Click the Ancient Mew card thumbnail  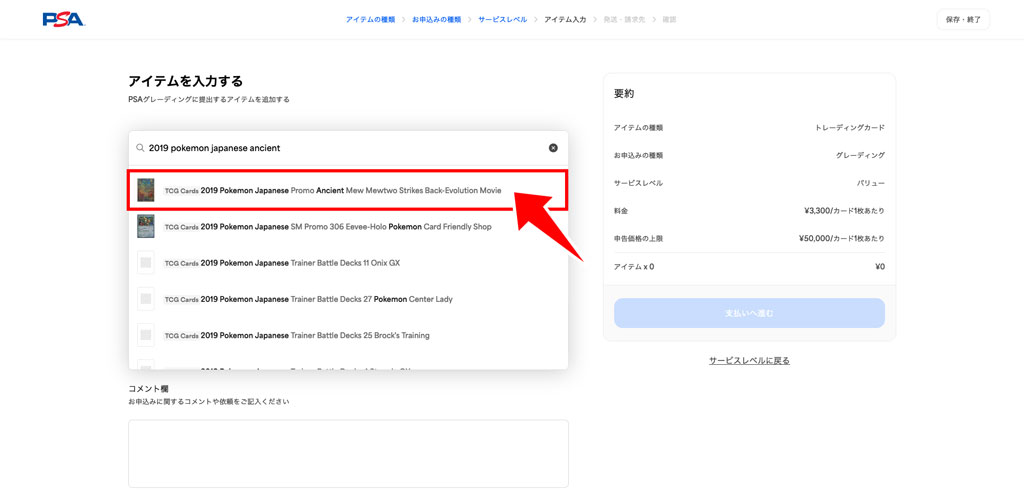pos(146,190)
